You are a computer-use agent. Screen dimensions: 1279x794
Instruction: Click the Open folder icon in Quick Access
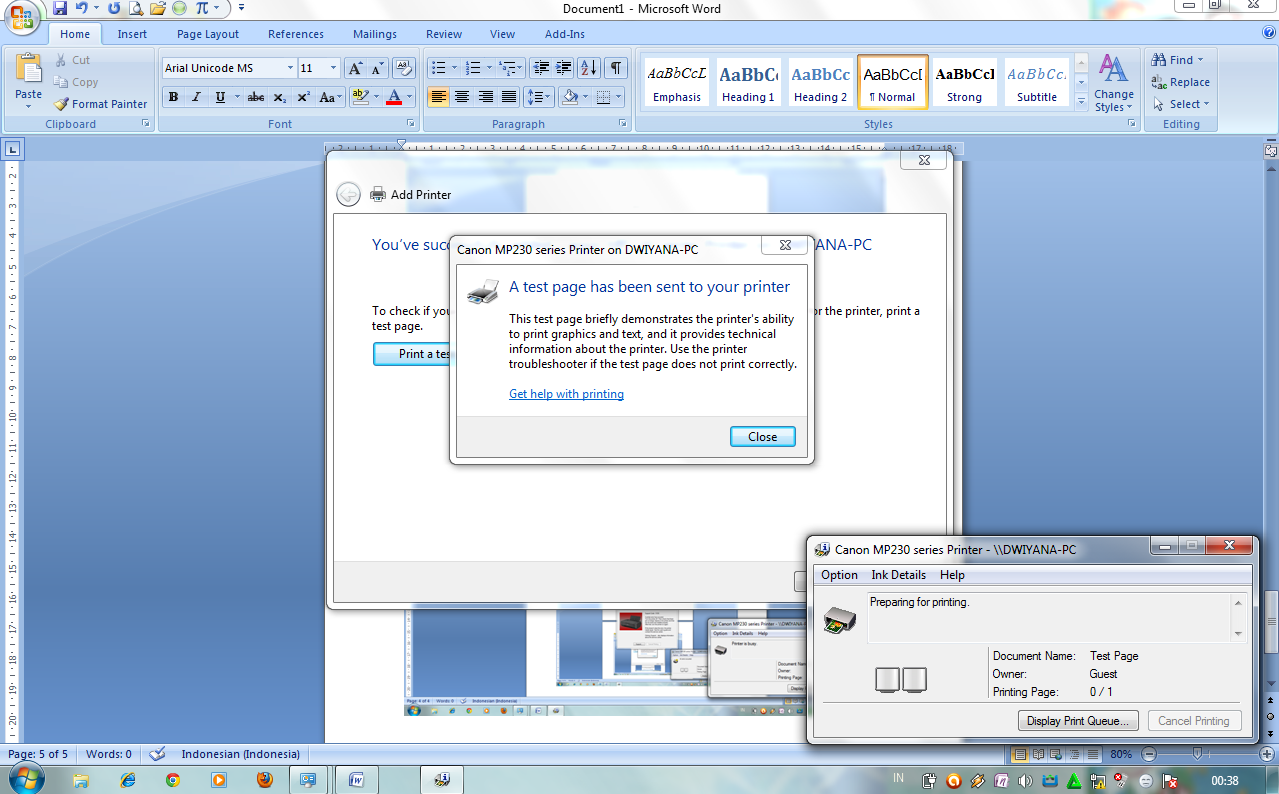tap(157, 8)
